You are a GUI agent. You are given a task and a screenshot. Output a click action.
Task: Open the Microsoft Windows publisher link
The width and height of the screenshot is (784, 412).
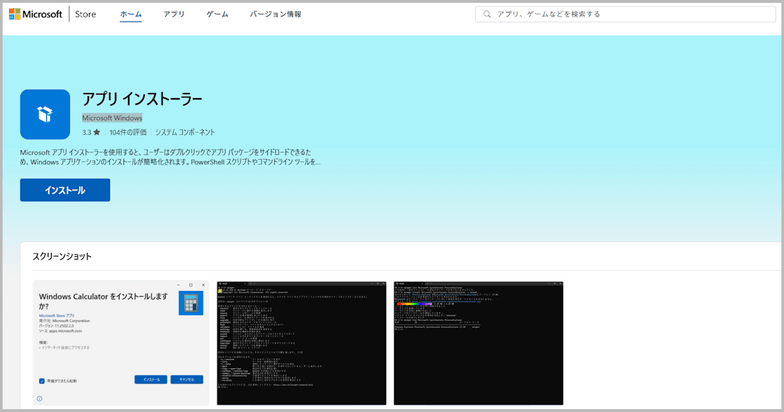pyautogui.click(x=112, y=118)
